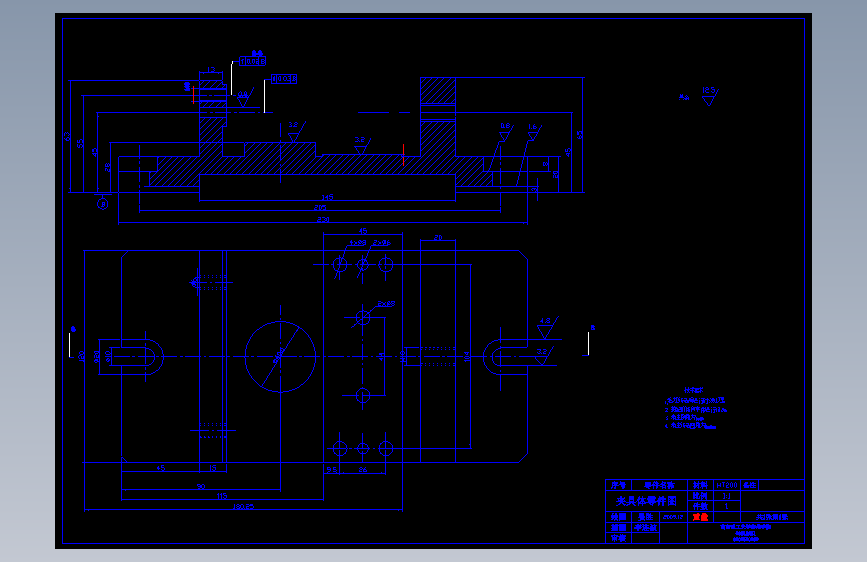Select the 180.25 dimension in plan view

[243, 507]
